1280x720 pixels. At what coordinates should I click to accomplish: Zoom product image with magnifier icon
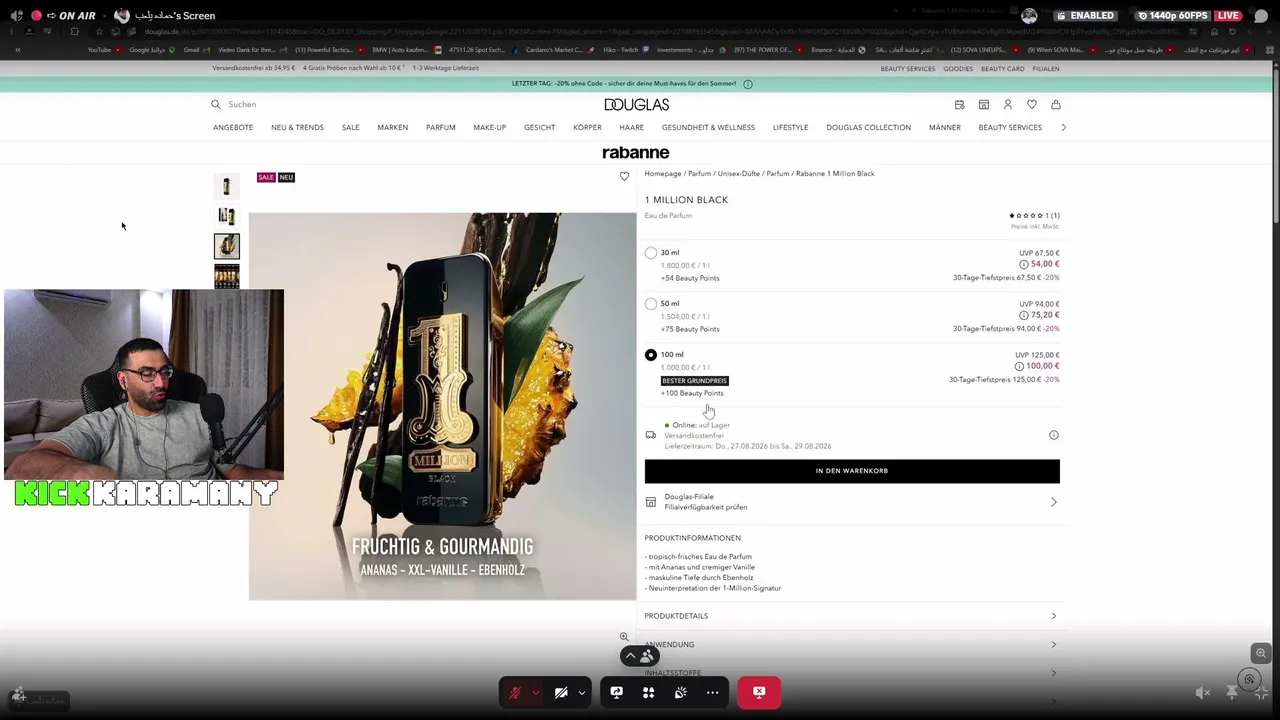click(624, 637)
